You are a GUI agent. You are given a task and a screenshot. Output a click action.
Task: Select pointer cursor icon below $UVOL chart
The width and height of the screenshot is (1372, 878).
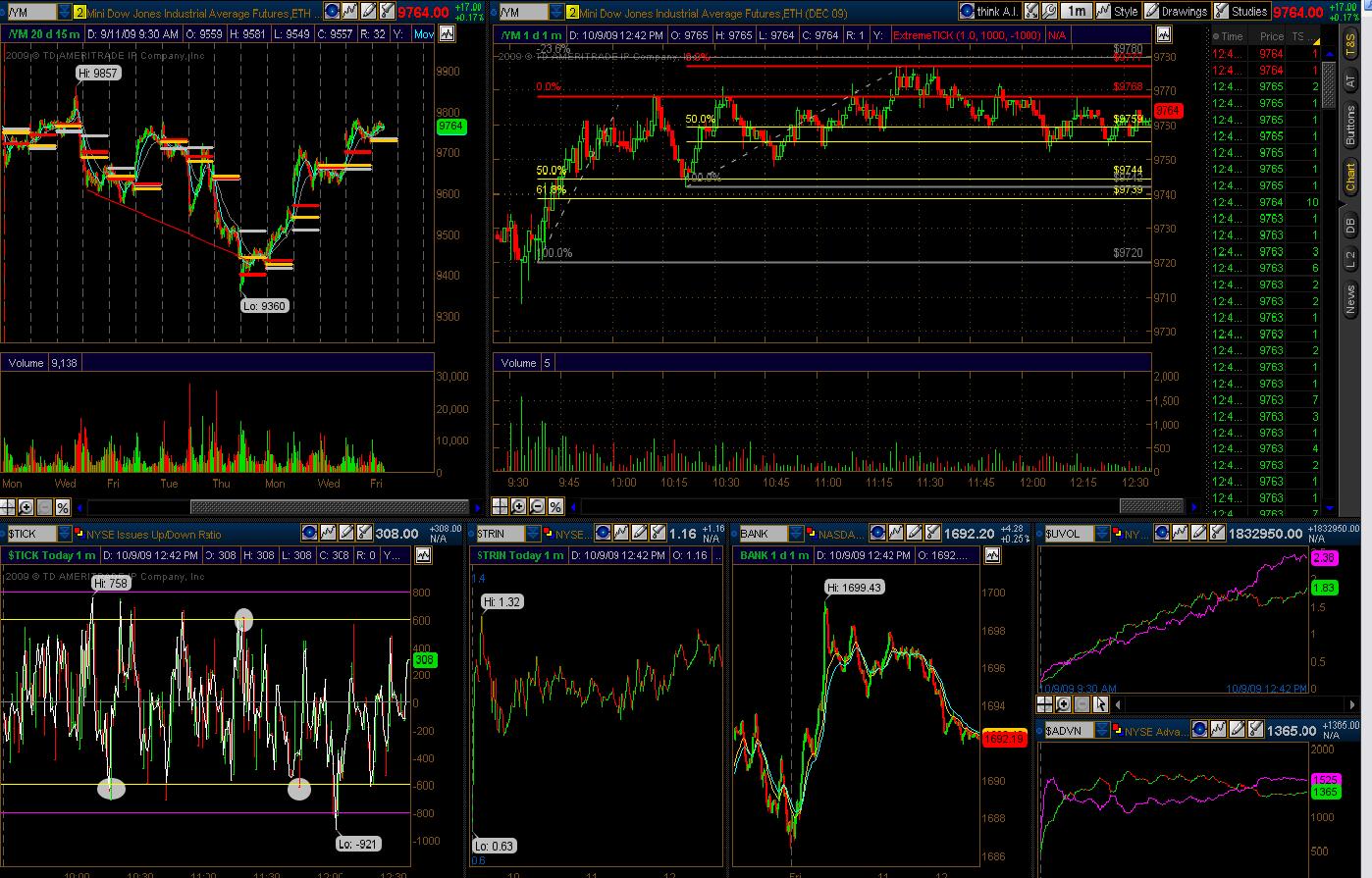[x=1100, y=704]
